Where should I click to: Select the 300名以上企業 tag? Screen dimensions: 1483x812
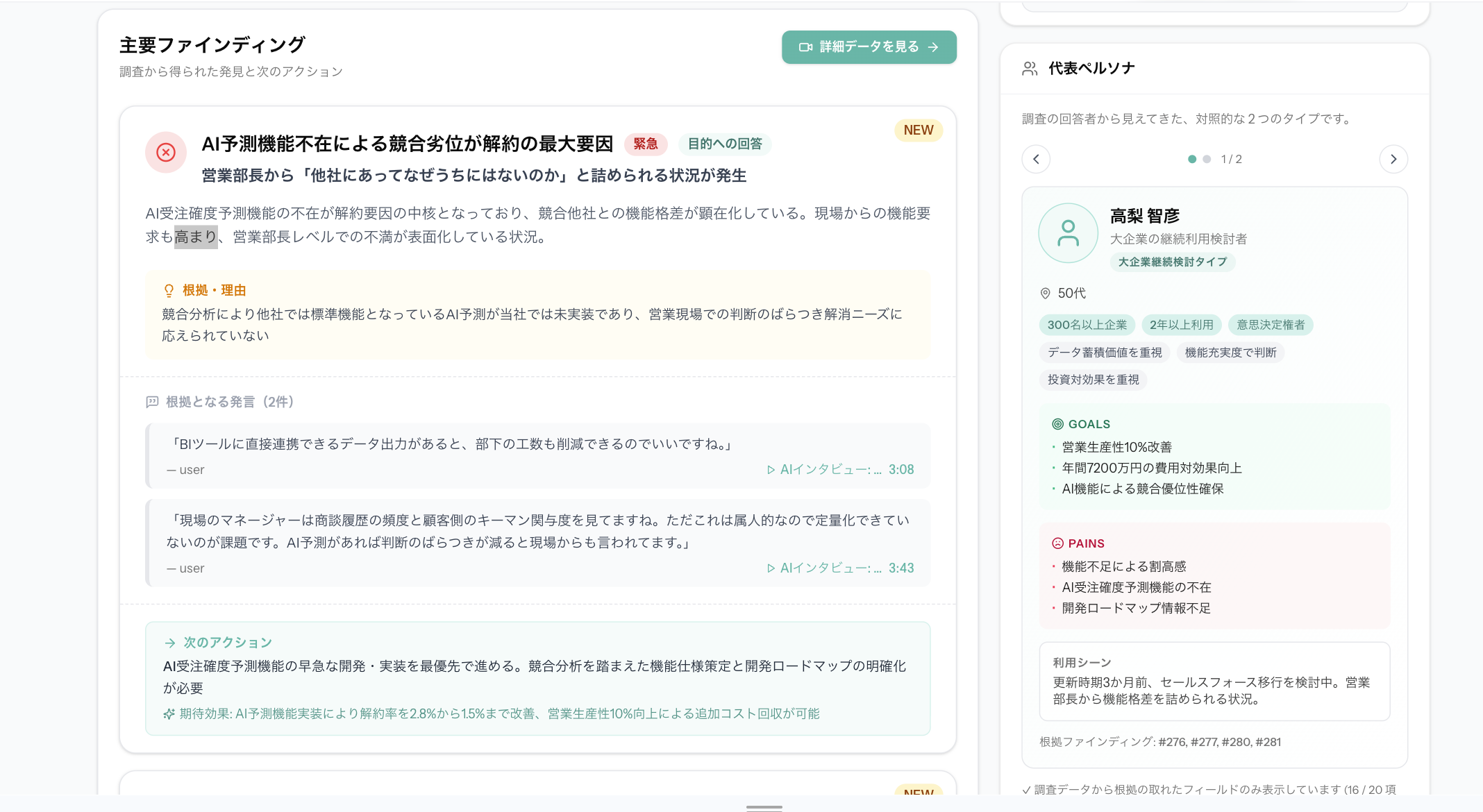tap(1087, 325)
